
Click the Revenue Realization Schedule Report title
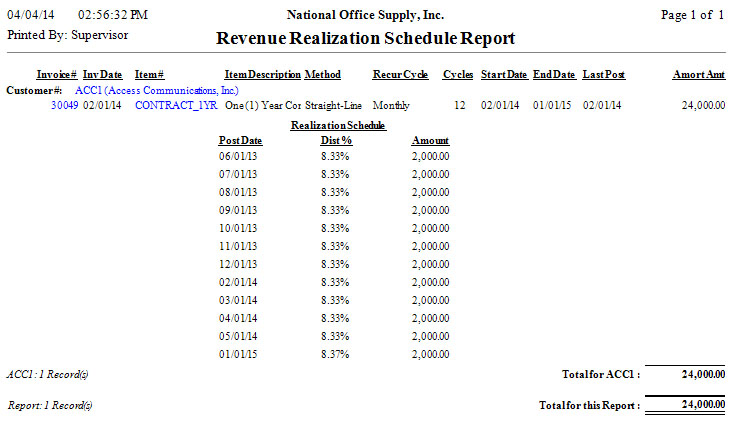pos(366,39)
